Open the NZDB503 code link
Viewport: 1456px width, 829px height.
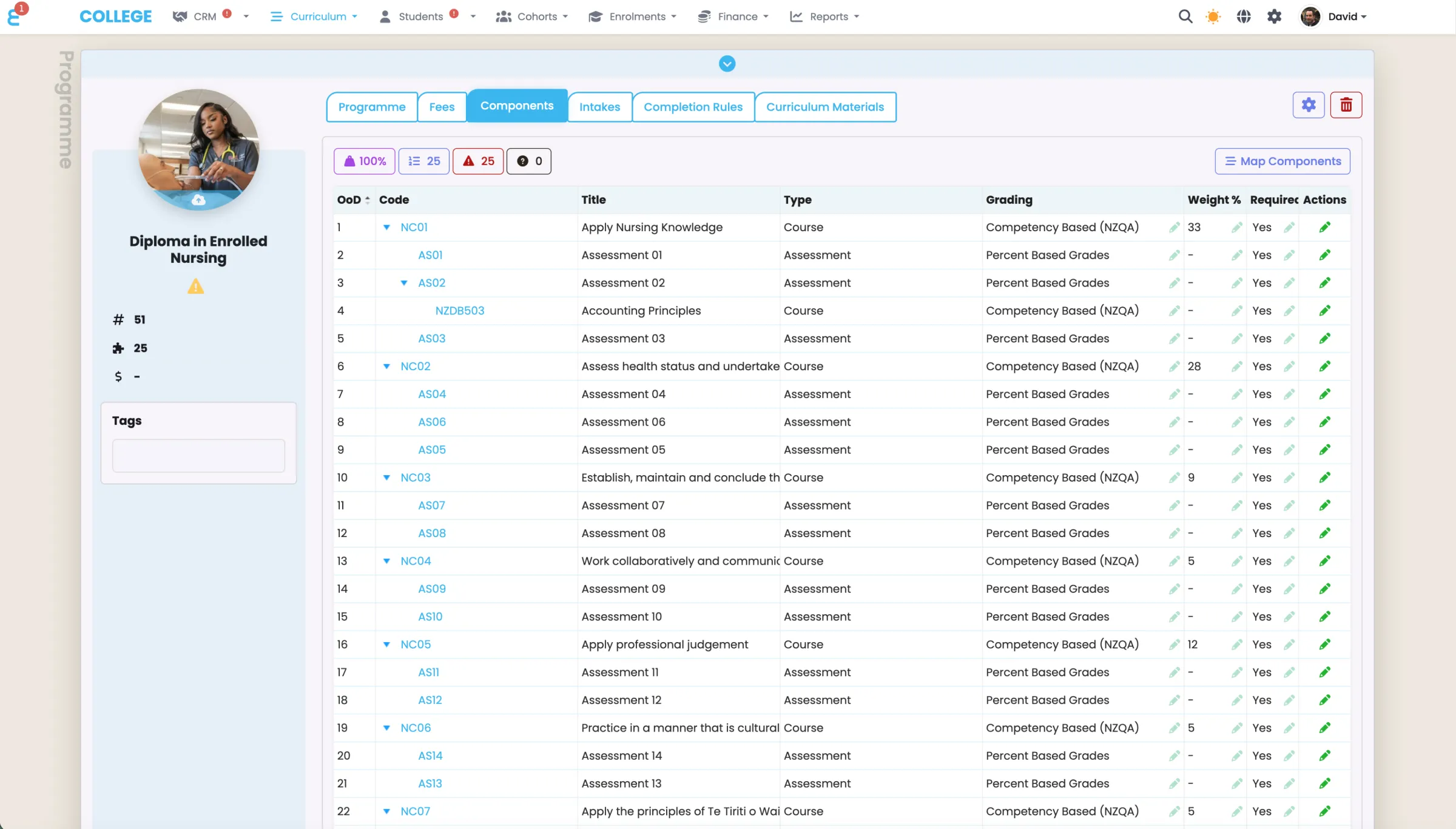click(x=460, y=311)
